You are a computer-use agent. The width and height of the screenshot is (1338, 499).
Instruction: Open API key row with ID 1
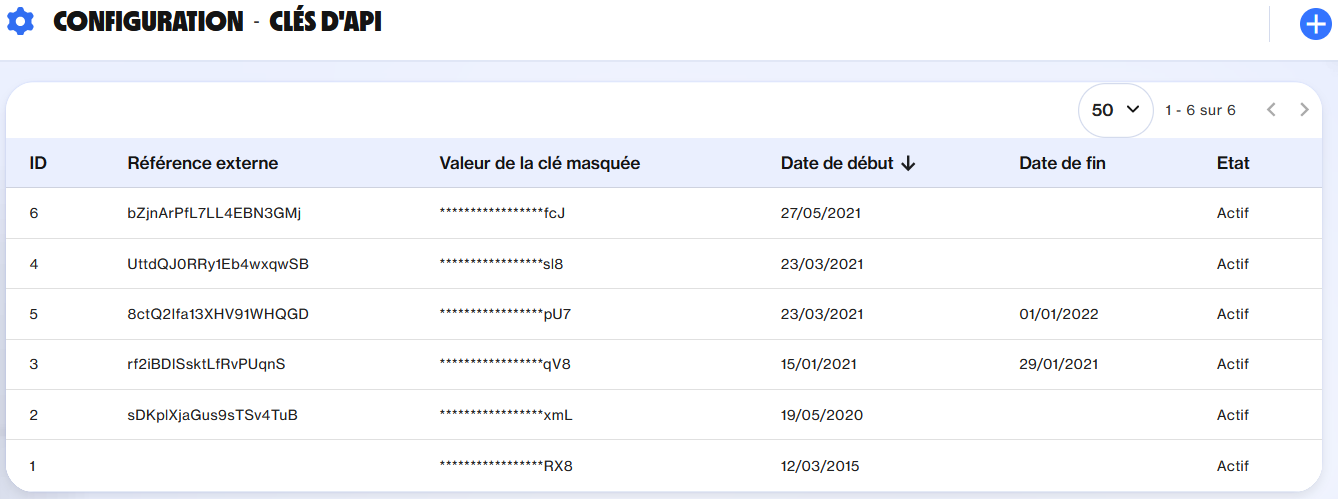coord(34,465)
